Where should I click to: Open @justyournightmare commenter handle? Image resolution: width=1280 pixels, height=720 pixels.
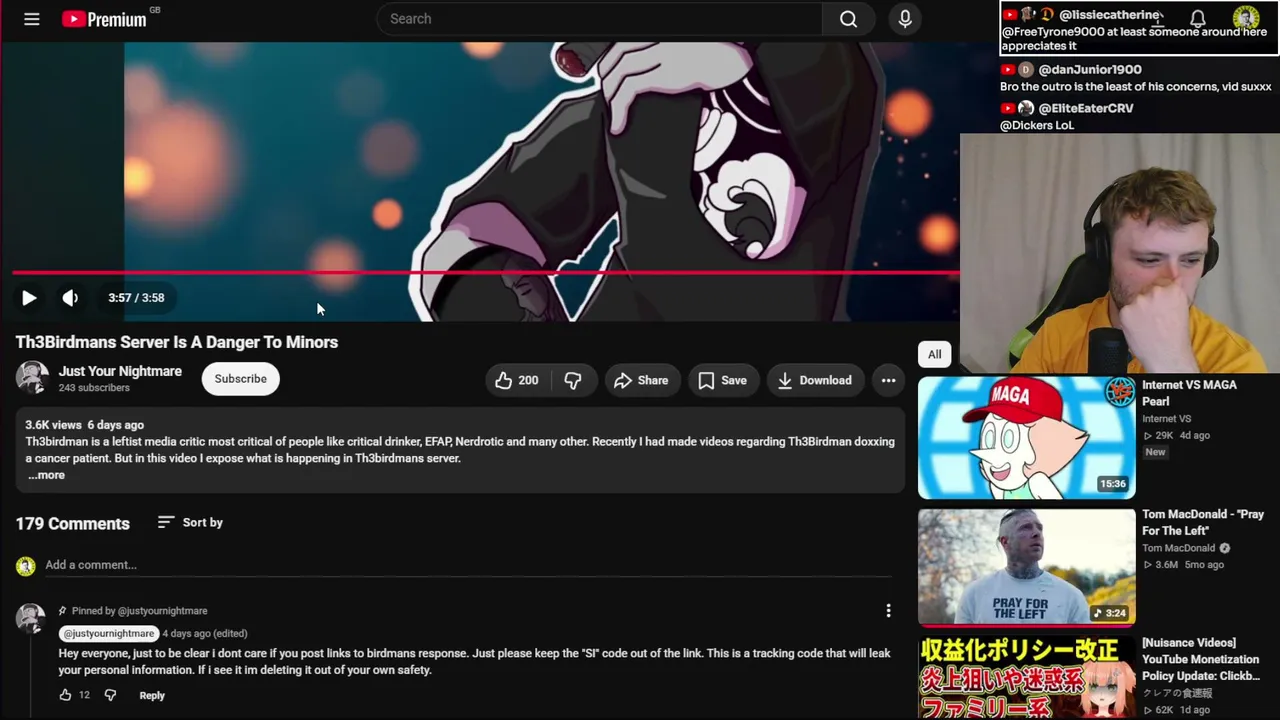coord(109,633)
